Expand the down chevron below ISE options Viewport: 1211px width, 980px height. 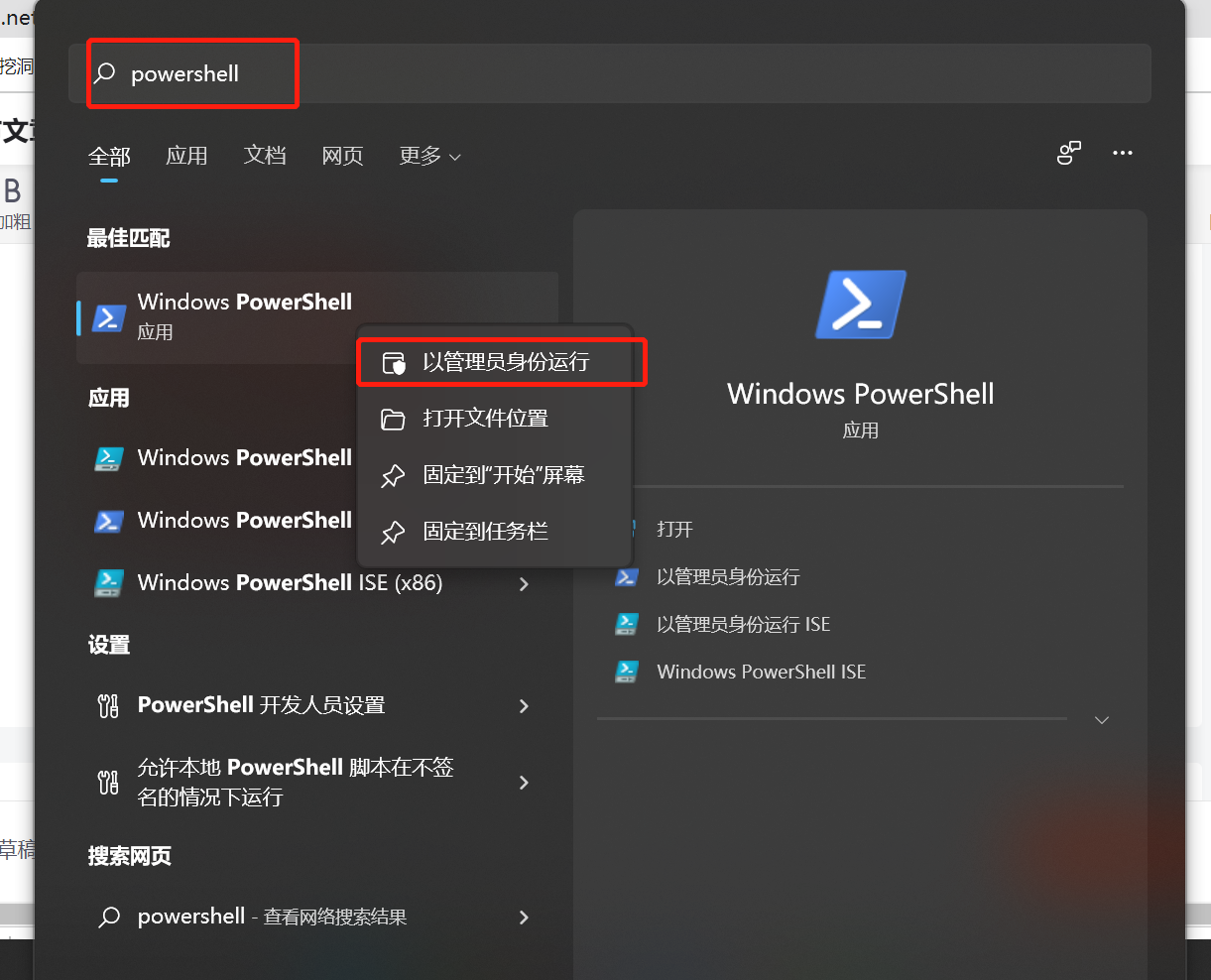[x=1101, y=720]
